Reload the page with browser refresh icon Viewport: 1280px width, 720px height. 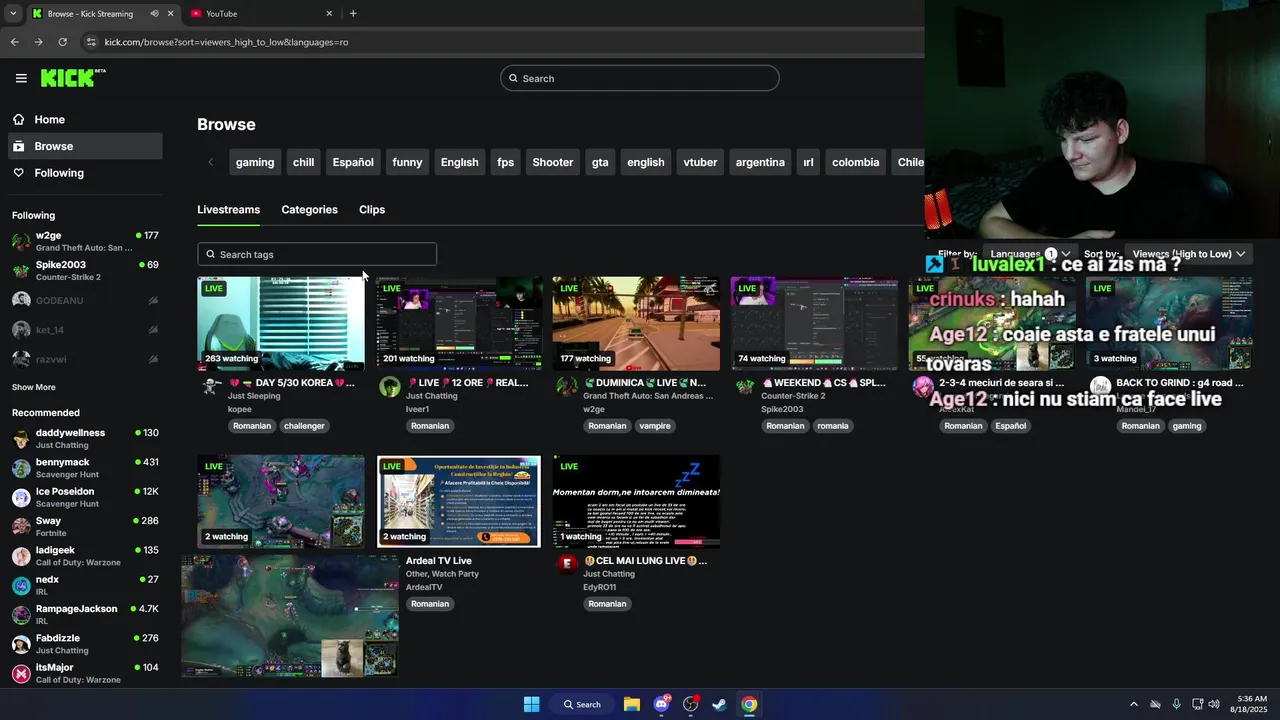tap(62, 42)
